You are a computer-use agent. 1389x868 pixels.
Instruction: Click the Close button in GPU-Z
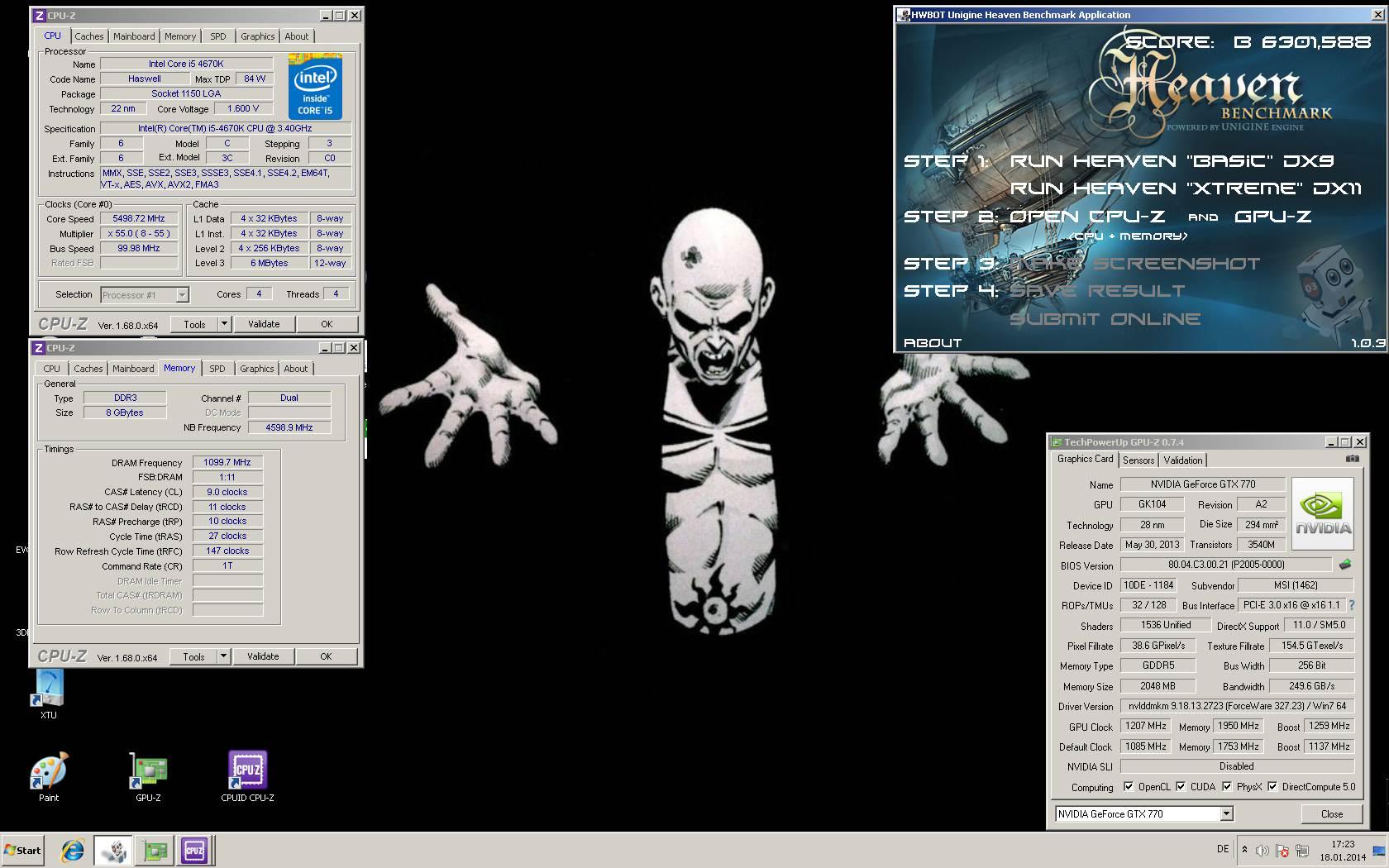pyautogui.click(x=1332, y=813)
